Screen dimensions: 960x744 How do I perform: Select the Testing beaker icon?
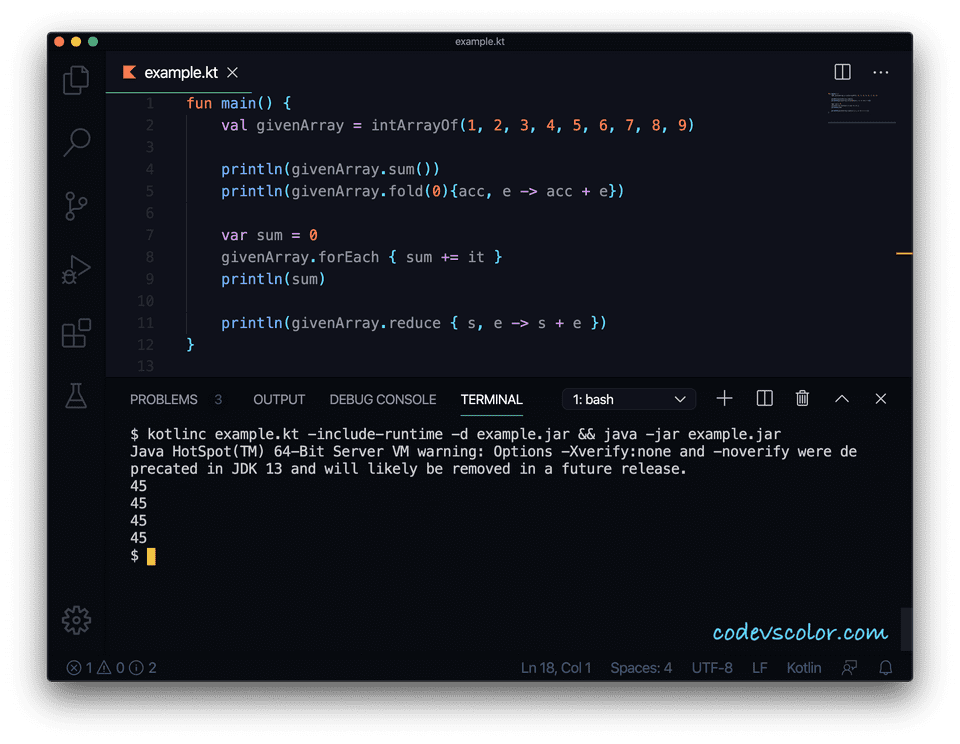click(75, 397)
